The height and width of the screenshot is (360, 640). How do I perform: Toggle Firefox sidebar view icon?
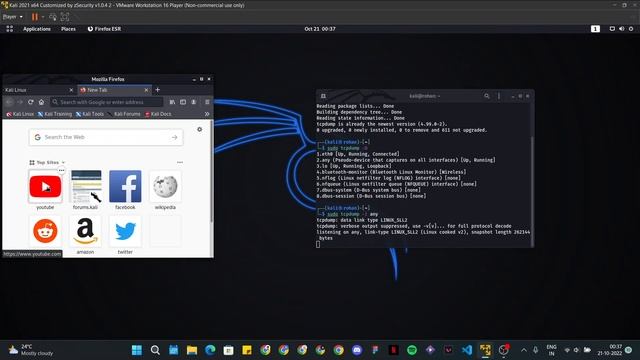coord(183,102)
